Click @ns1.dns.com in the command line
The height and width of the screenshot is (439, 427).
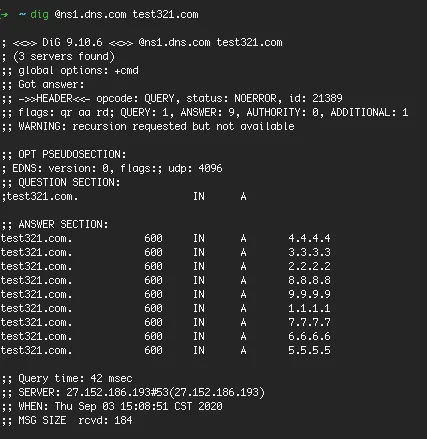click(x=90, y=15)
